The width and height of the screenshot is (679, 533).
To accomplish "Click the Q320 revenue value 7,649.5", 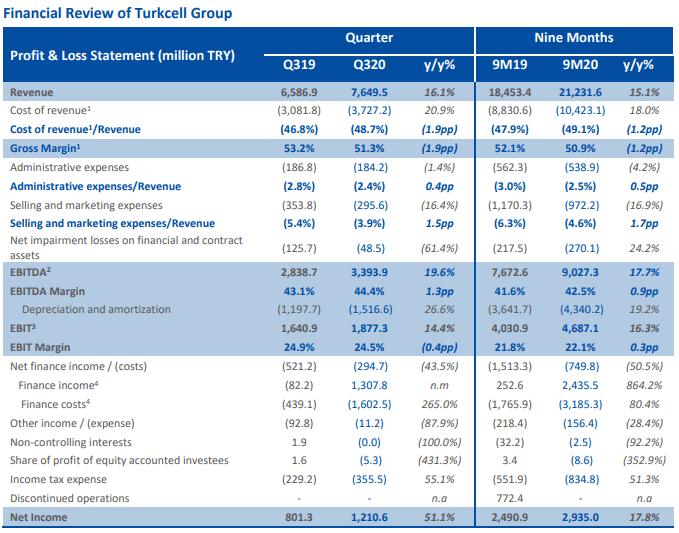I will click(x=369, y=92).
